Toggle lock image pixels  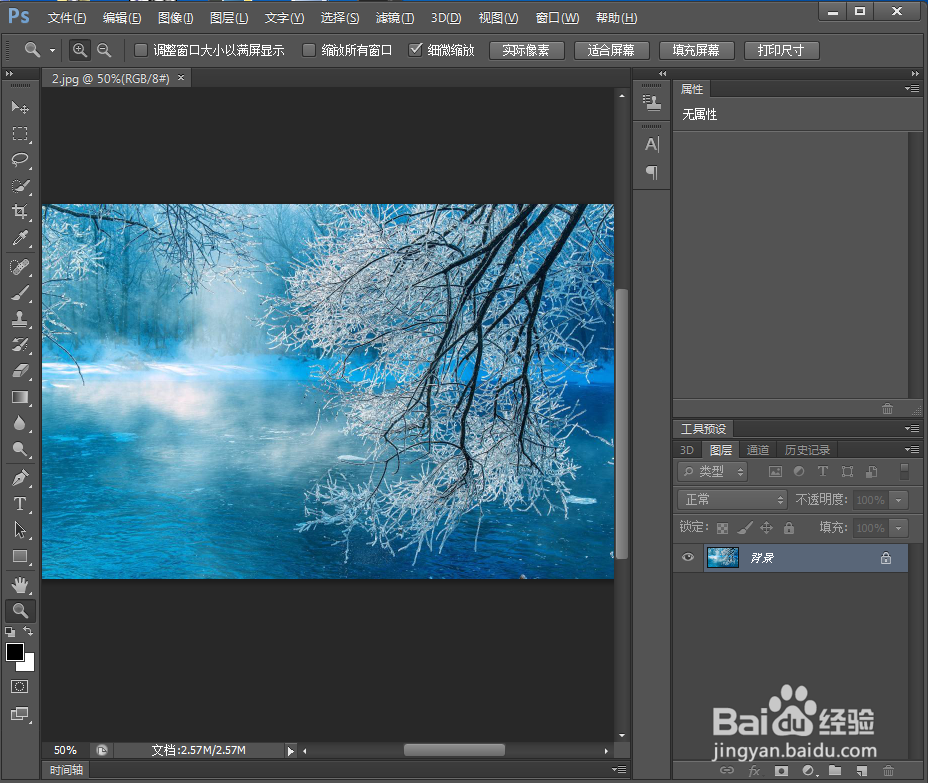coord(745,527)
